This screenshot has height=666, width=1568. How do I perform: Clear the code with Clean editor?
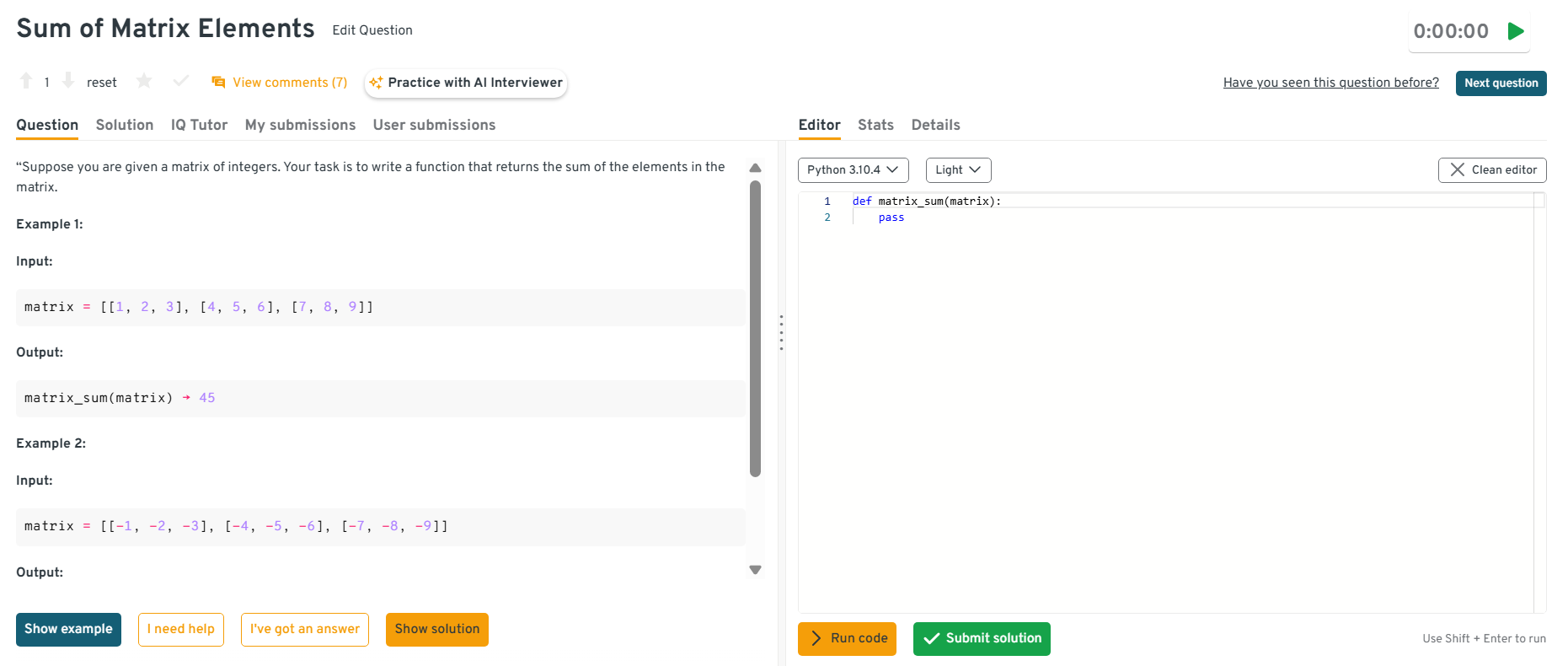click(1491, 170)
